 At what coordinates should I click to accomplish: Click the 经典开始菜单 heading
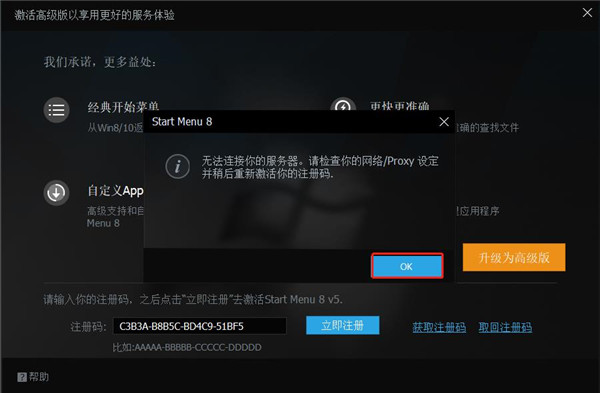click(x=123, y=107)
